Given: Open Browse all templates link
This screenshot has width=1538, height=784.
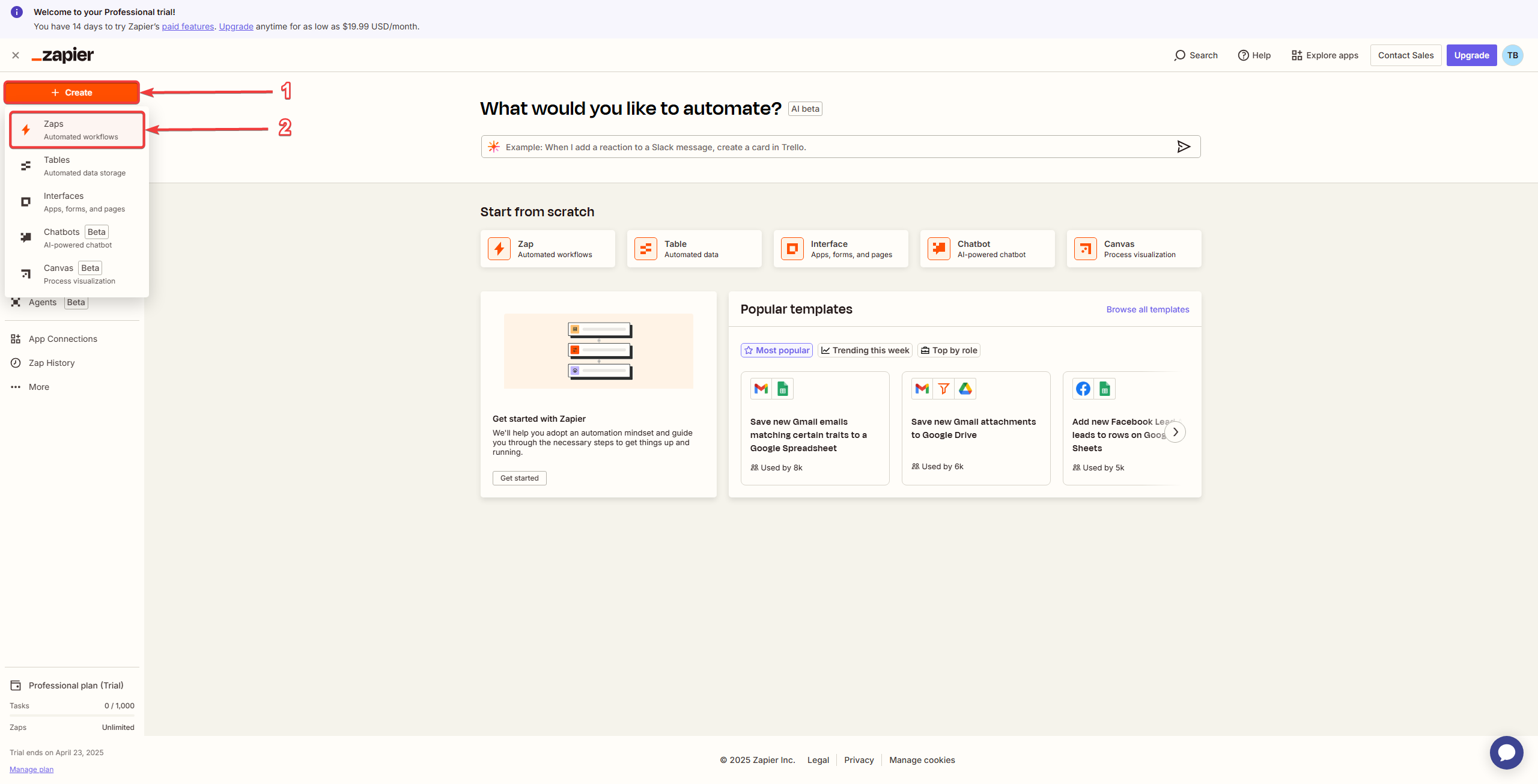Looking at the screenshot, I should click(1147, 309).
